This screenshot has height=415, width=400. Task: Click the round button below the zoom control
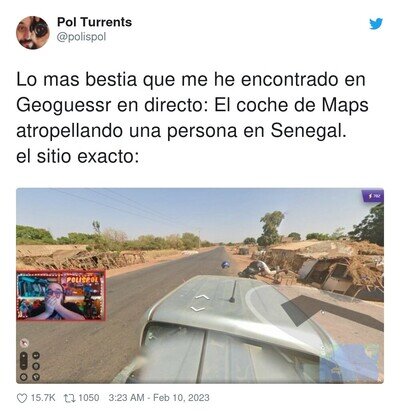[24, 377]
